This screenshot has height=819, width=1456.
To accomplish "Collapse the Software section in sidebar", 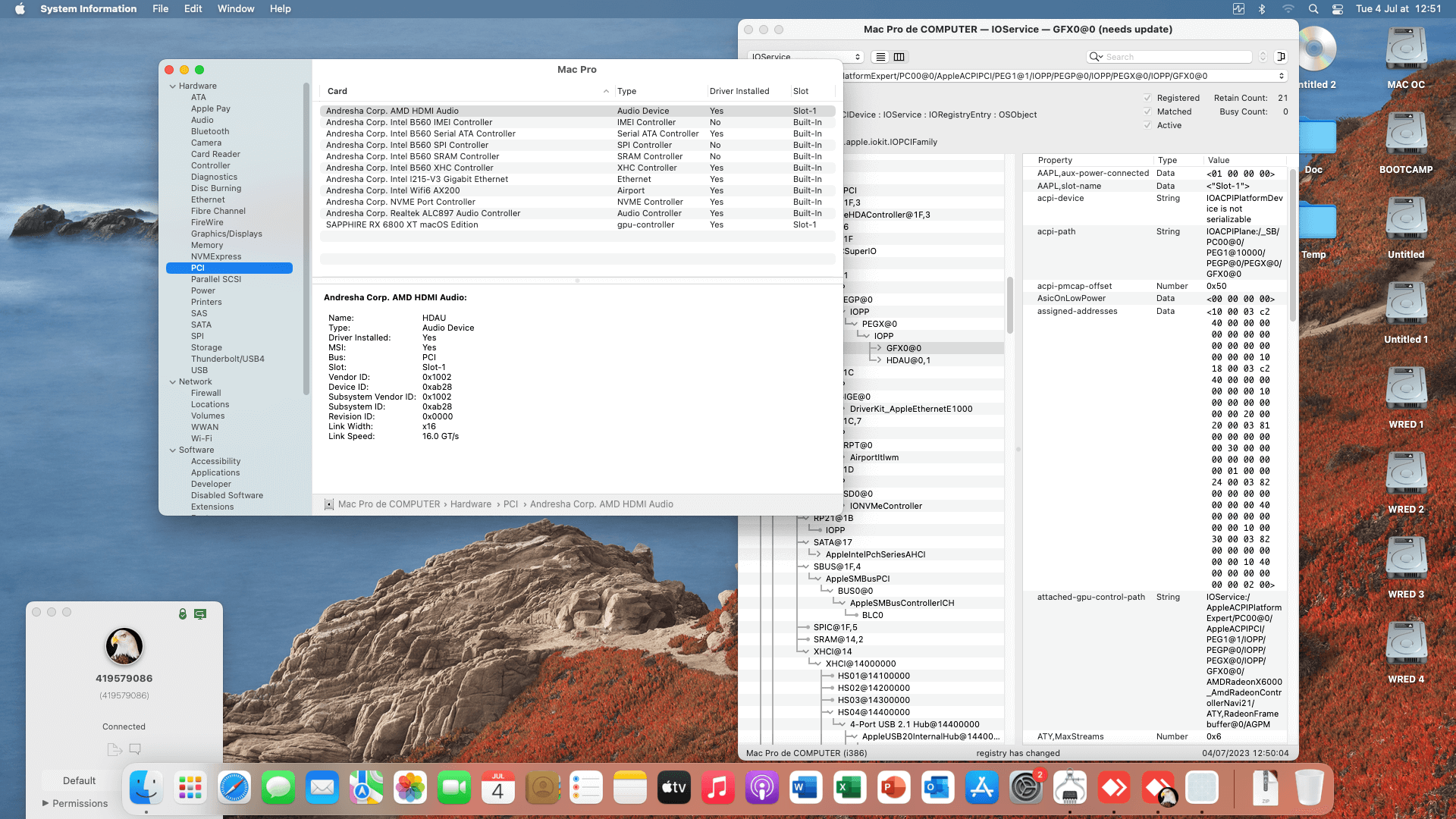I will (x=173, y=450).
